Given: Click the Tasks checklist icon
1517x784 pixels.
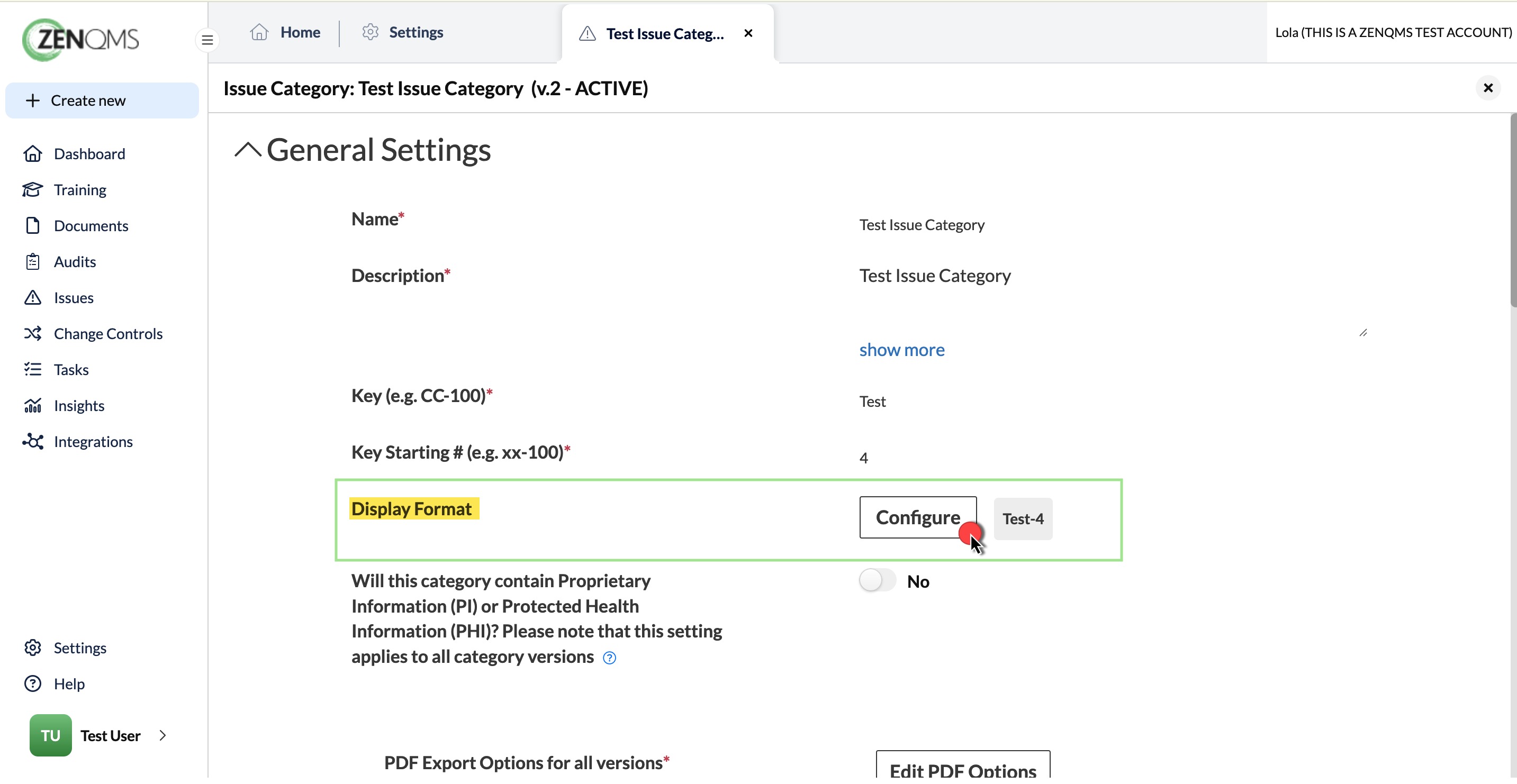Looking at the screenshot, I should 33,370.
